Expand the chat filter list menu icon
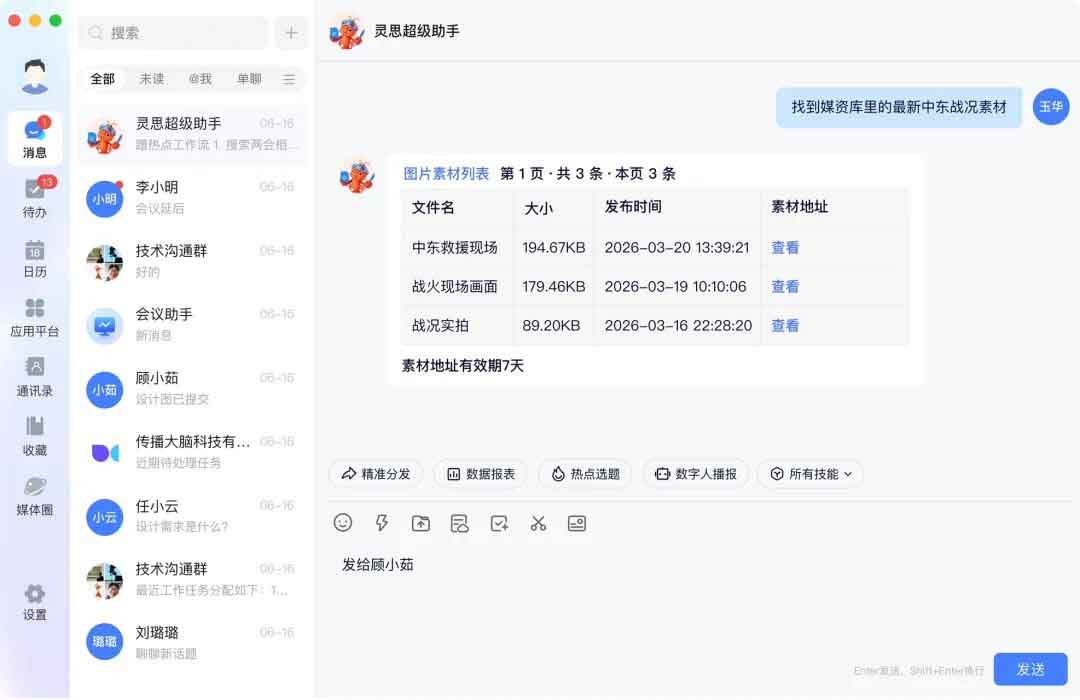This screenshot has width=1080, height=700. pyautogui.click(x=289, y=79)
